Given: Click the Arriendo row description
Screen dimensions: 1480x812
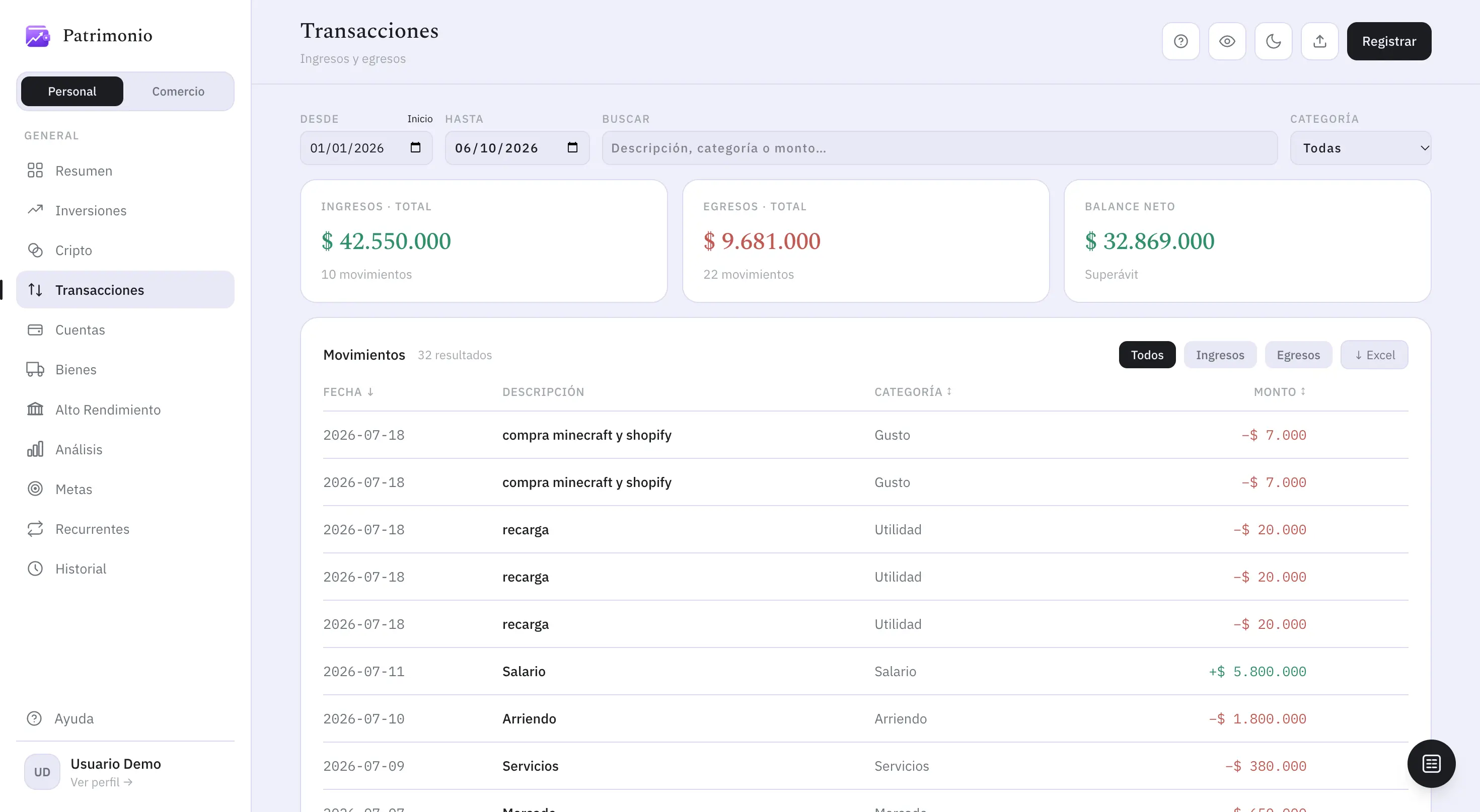Looking at the screenshot, I should 529,718.
